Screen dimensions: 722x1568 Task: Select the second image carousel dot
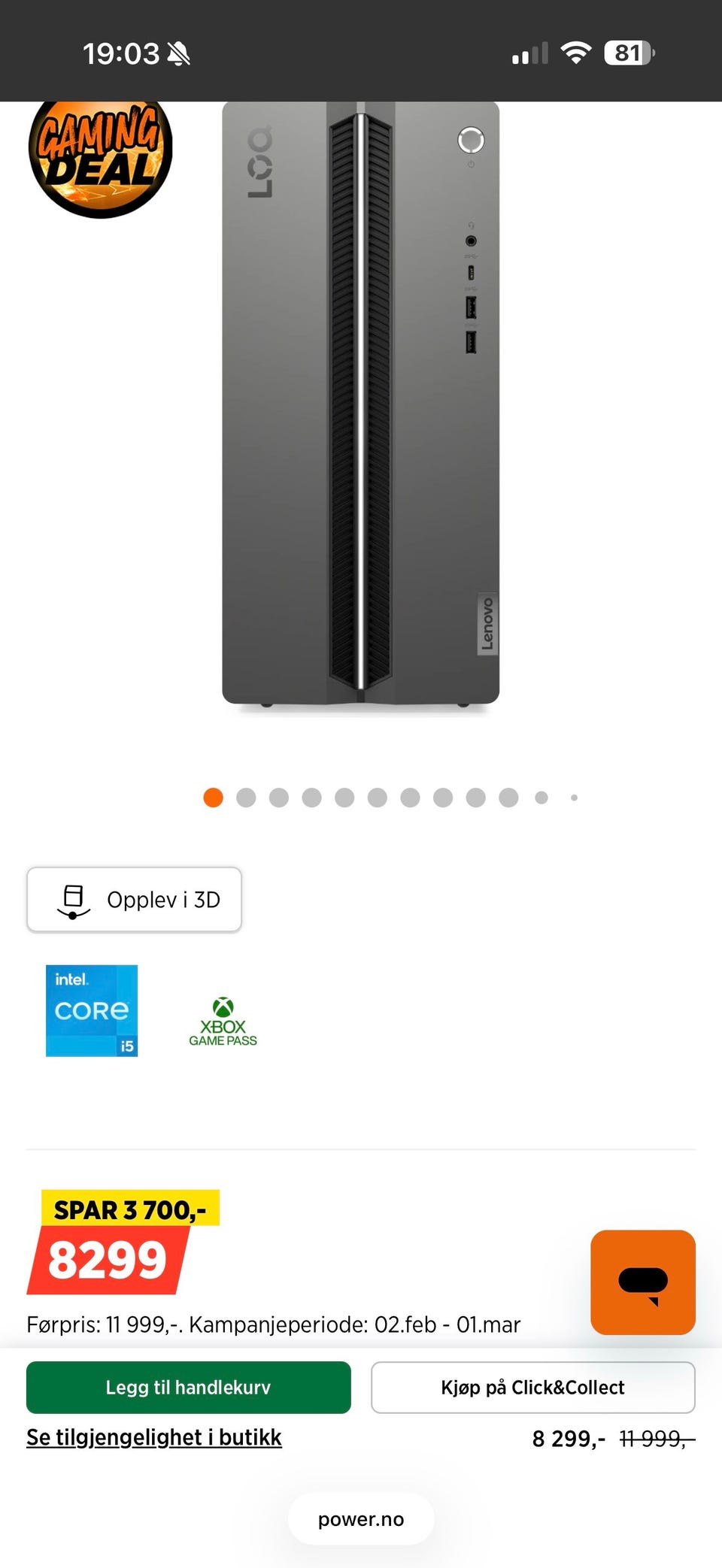pyautogui.click(x=246, y=798)
